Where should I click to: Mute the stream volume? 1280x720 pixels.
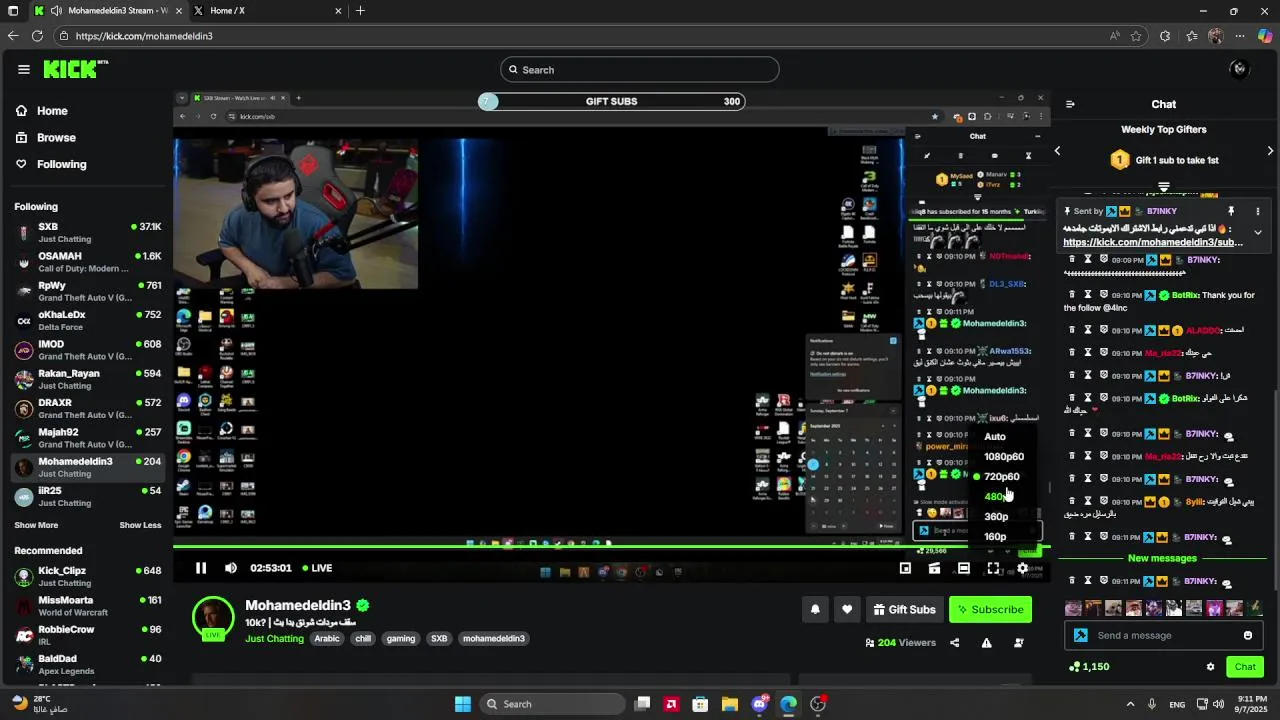point(231,568)
